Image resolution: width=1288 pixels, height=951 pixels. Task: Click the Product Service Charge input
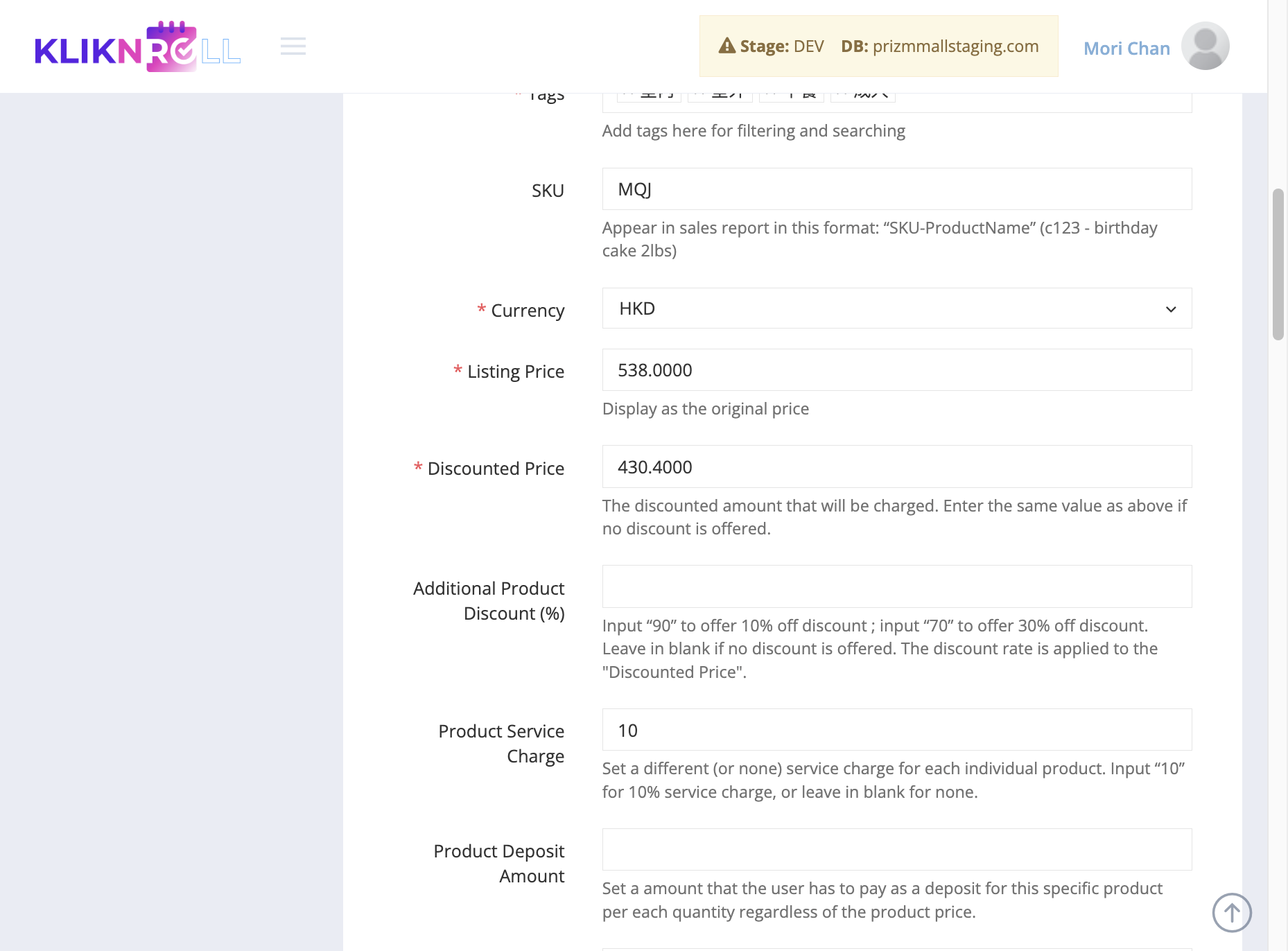[x=897, y=730]
